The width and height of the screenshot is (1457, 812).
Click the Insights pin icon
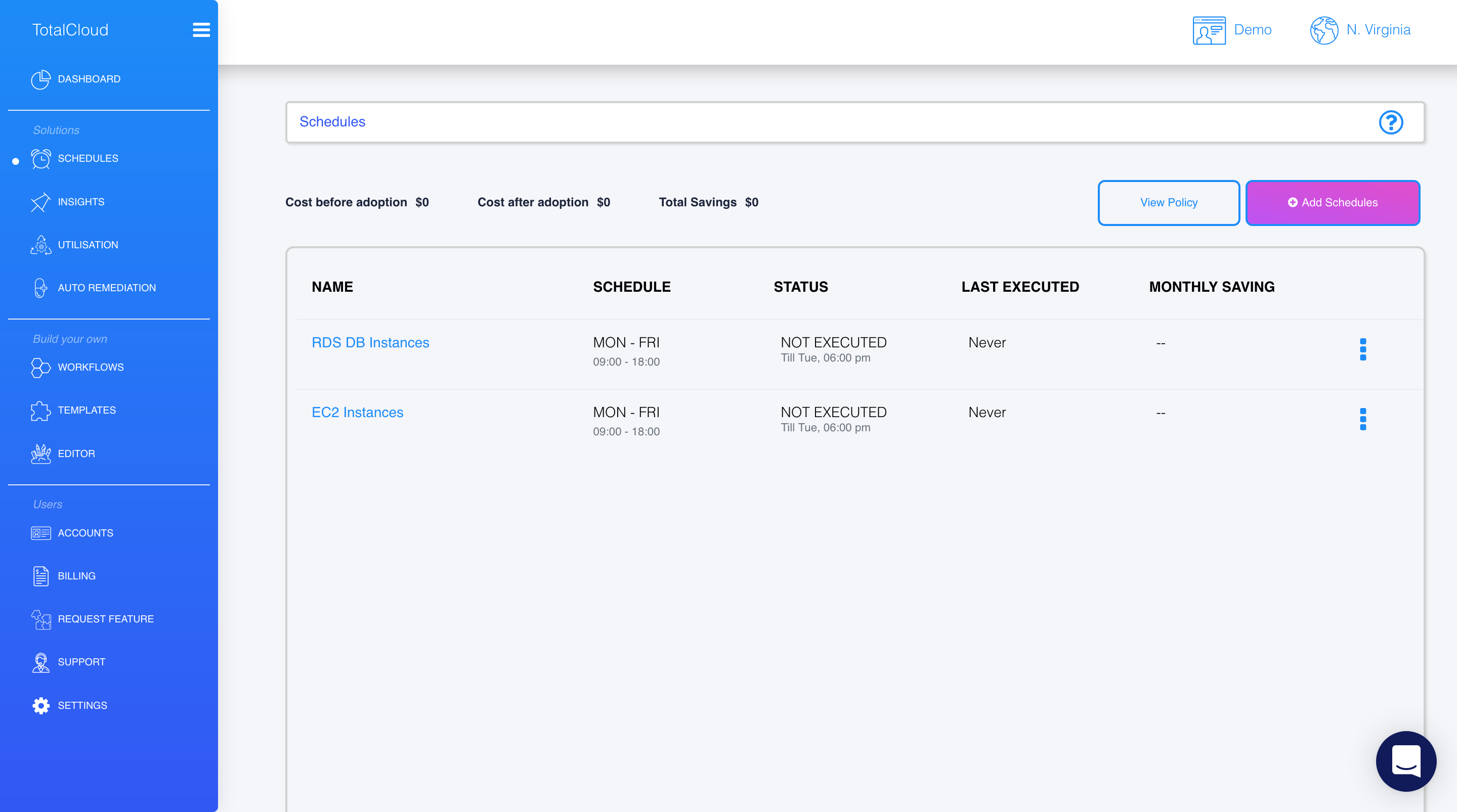[40, 202]
